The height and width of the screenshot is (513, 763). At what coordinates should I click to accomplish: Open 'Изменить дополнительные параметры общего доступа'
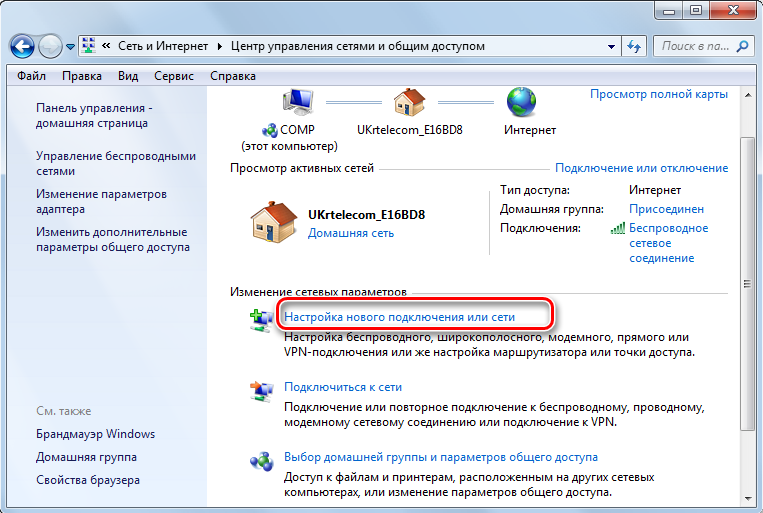click(113, 239)
